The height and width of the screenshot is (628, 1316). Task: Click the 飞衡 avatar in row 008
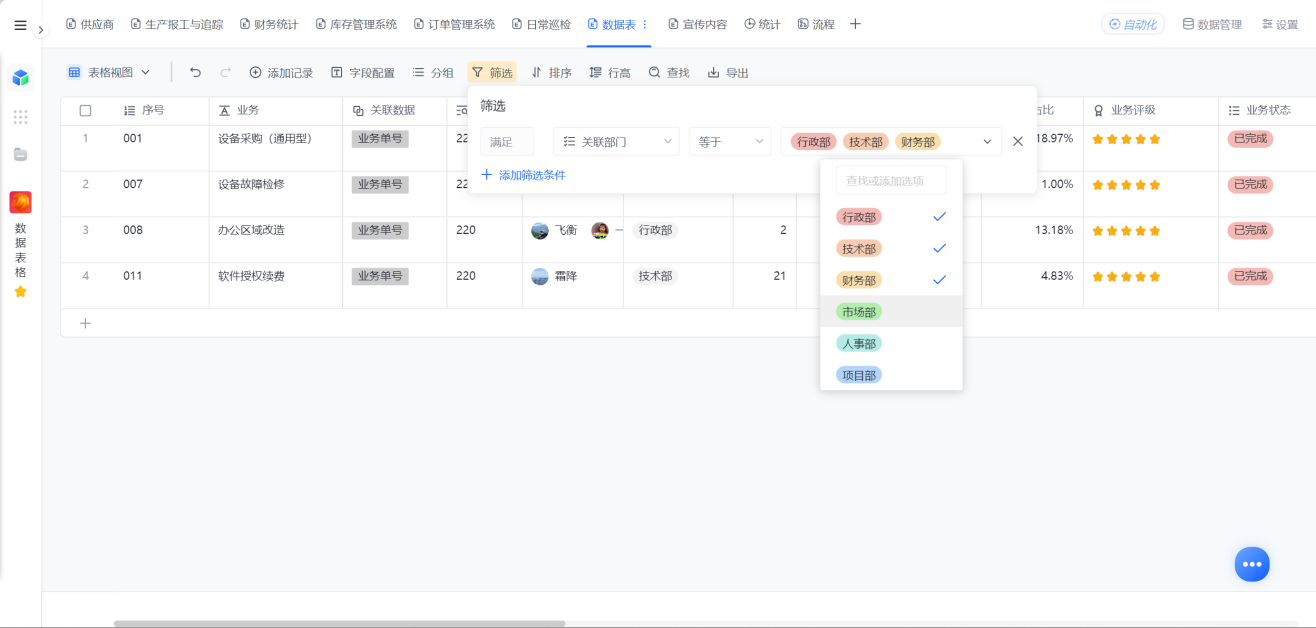point(540,230)
